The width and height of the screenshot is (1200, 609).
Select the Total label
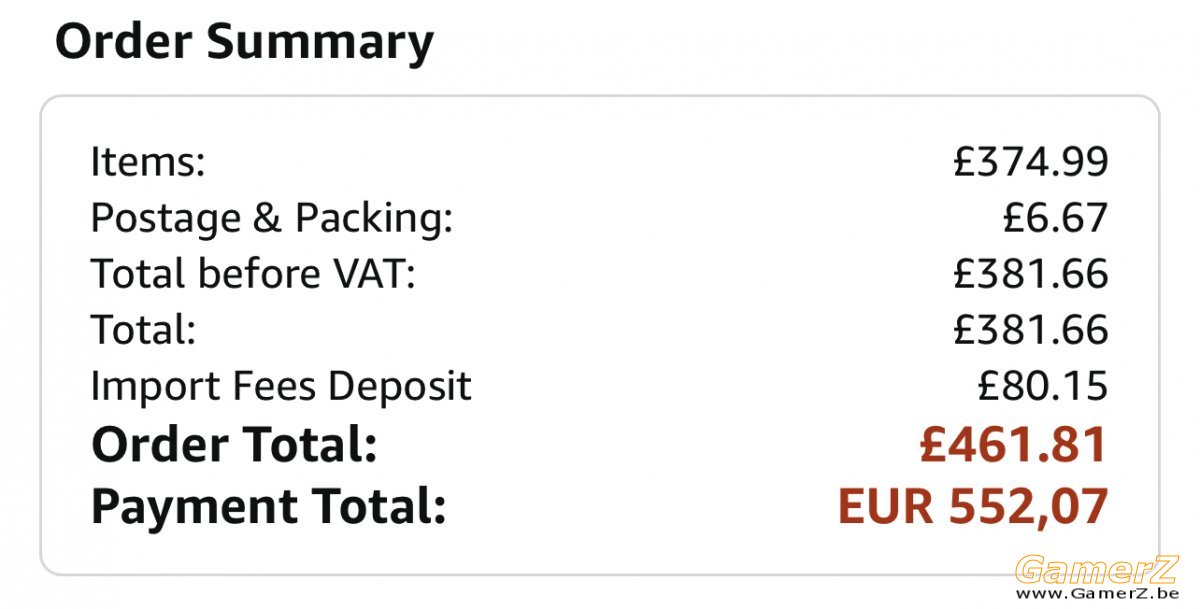143,330
